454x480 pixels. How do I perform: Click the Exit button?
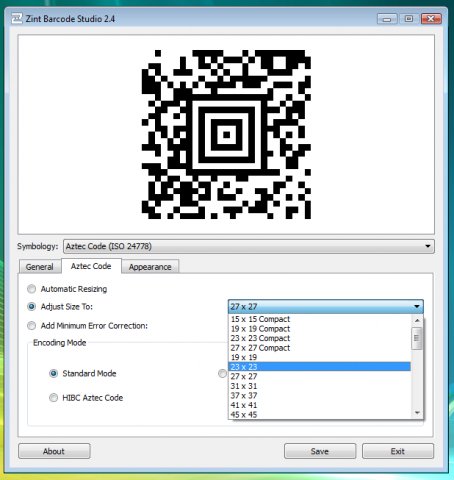click(x=398, y=451)
